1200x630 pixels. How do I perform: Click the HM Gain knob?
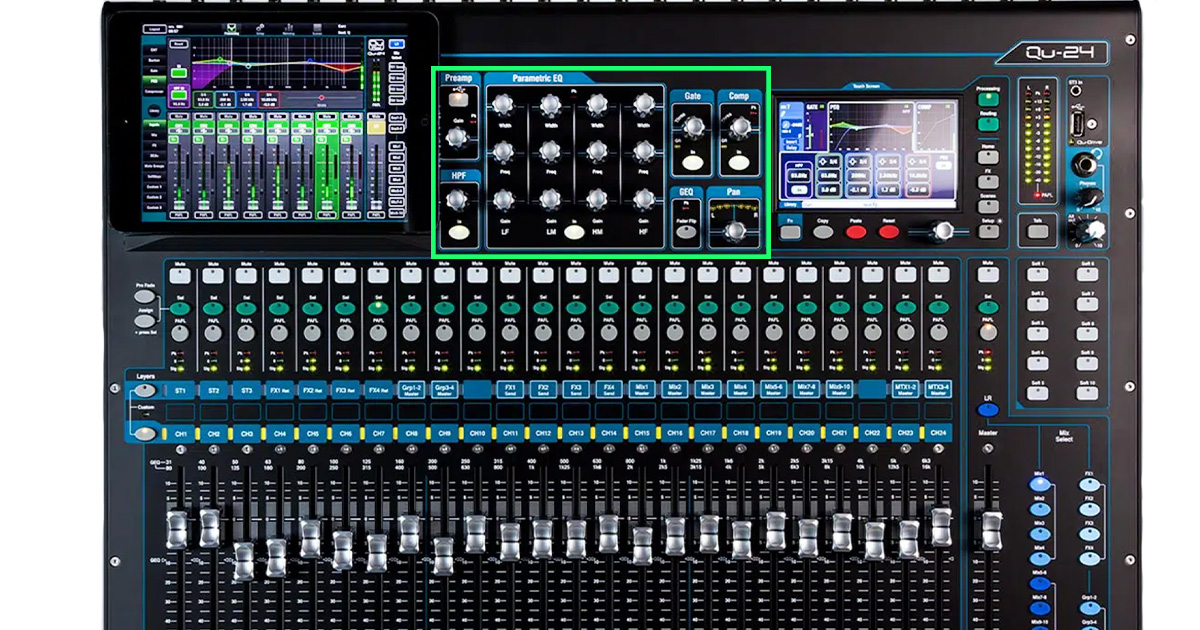(x=597, y=199)
